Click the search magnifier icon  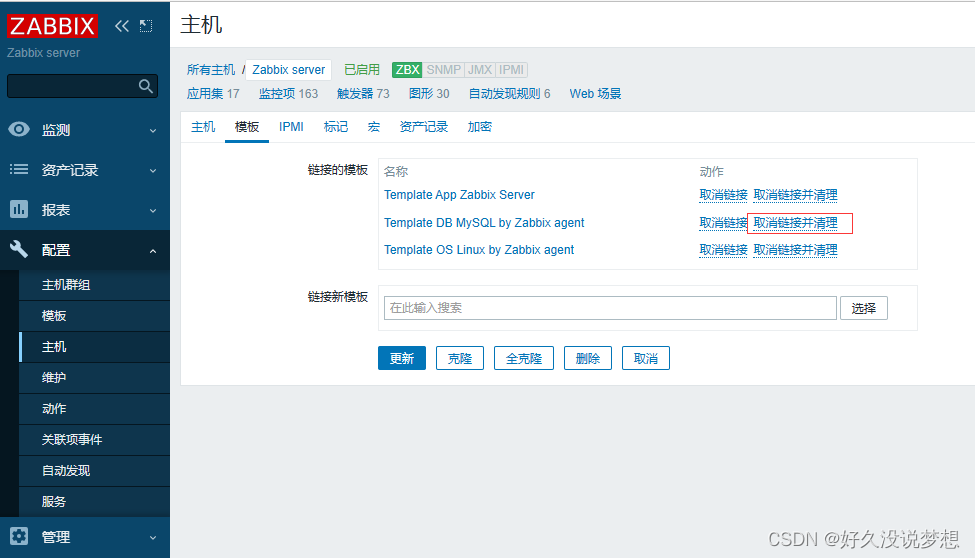(x=146, y=86)
